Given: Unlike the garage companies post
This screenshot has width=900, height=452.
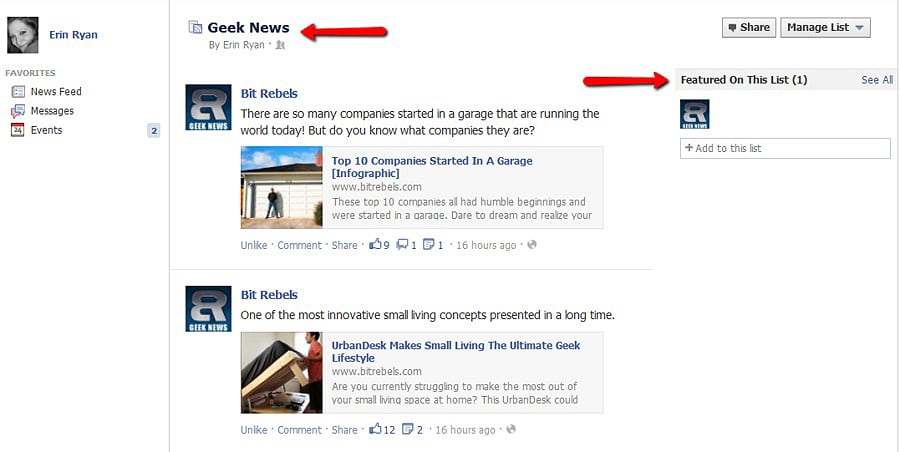Looking at the screenshot, I should pos(254,245).
